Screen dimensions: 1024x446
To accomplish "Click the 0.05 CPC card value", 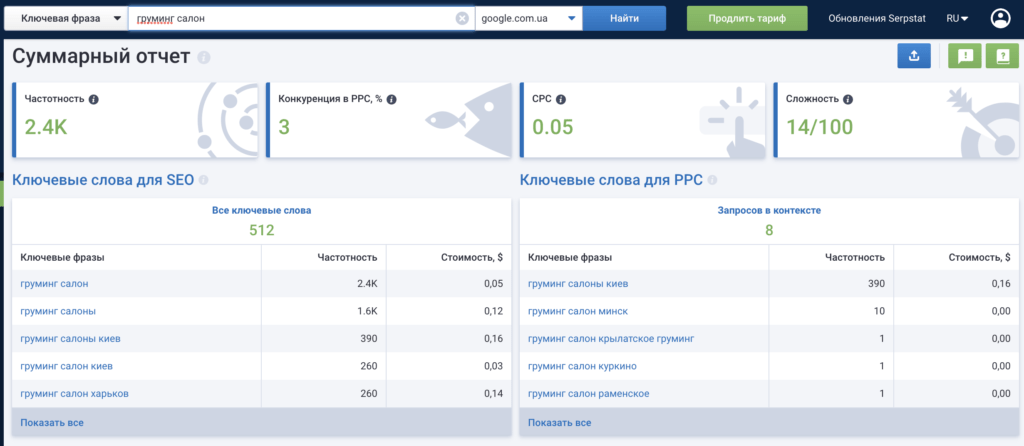I will (x=552, y=127).
